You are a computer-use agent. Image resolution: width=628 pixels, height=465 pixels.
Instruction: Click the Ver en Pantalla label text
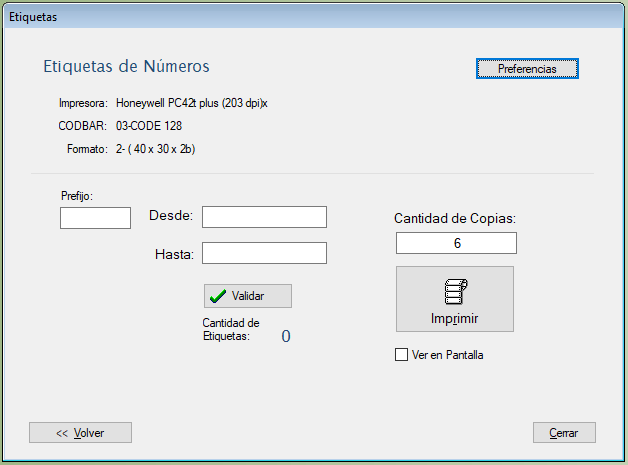[x=447, y=355]
